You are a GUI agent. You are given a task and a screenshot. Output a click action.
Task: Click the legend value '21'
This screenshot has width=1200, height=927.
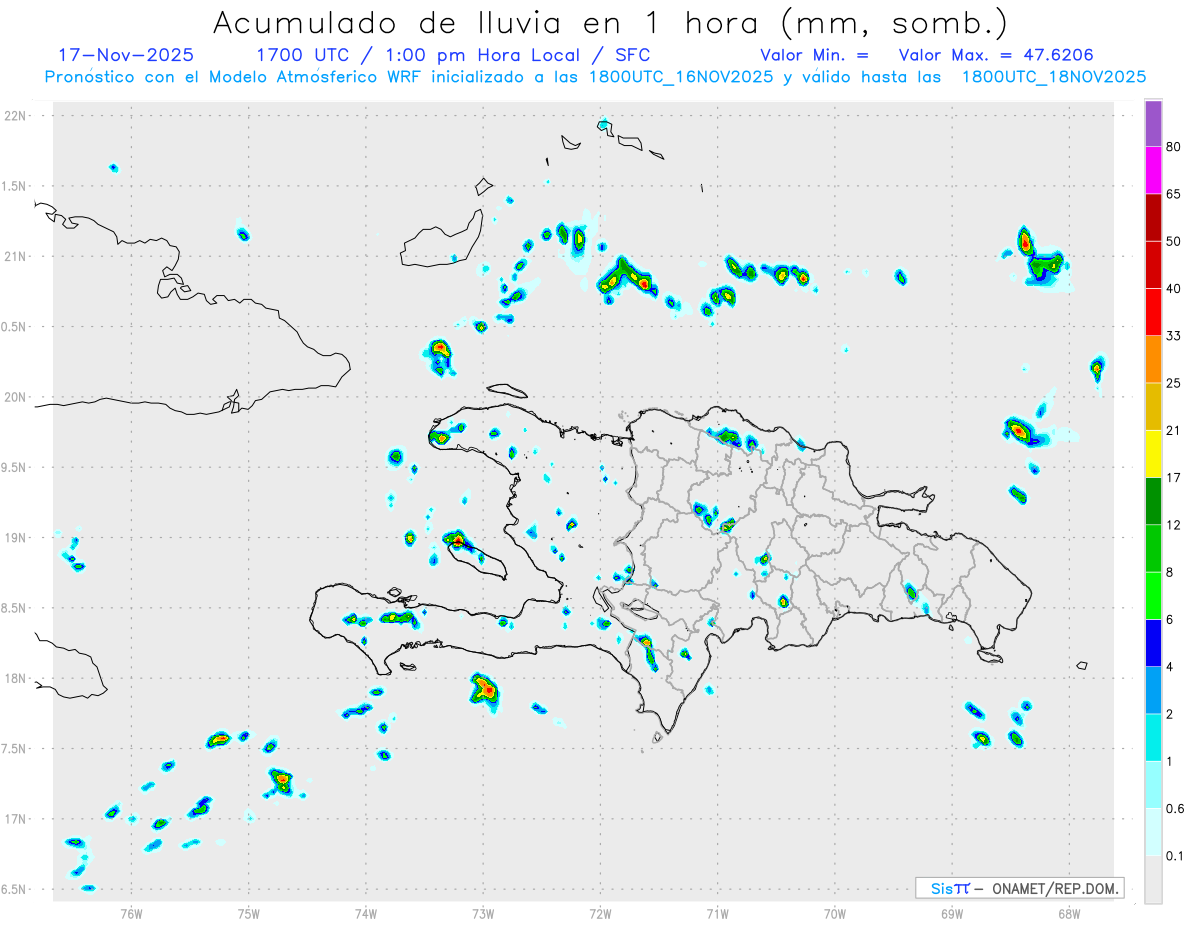(1174, 430)
